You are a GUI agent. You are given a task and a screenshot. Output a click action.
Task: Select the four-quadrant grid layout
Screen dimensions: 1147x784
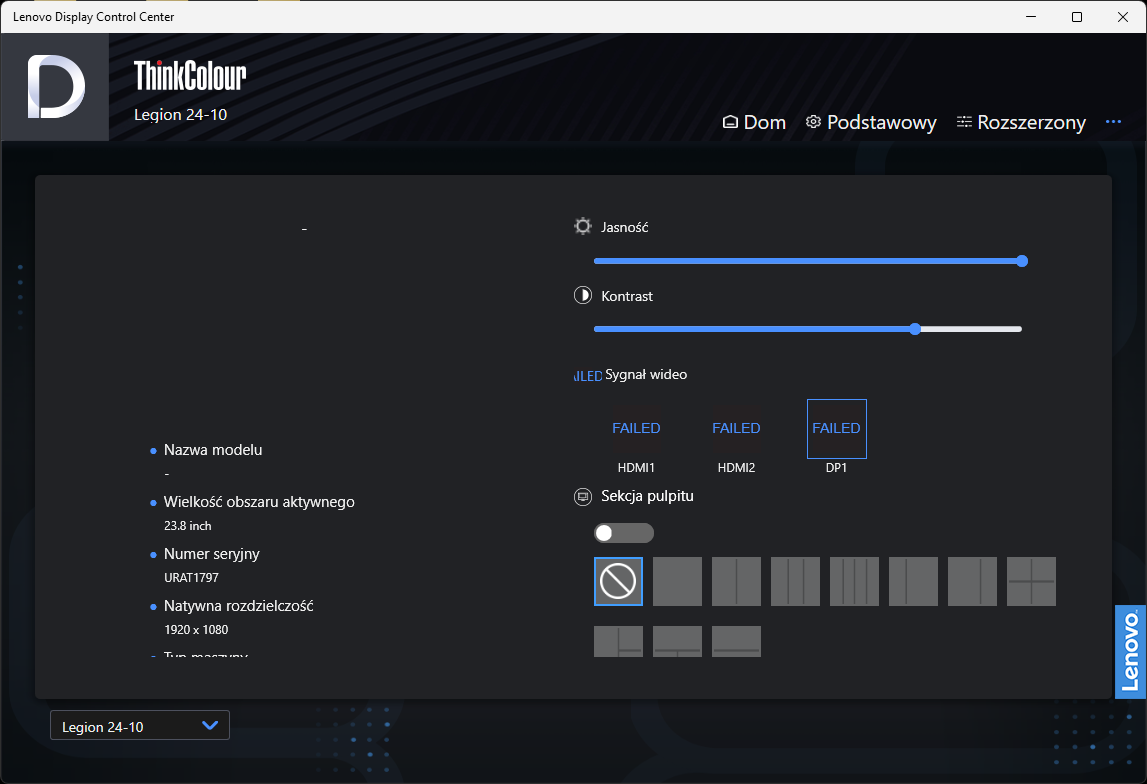click(1031, 581)
